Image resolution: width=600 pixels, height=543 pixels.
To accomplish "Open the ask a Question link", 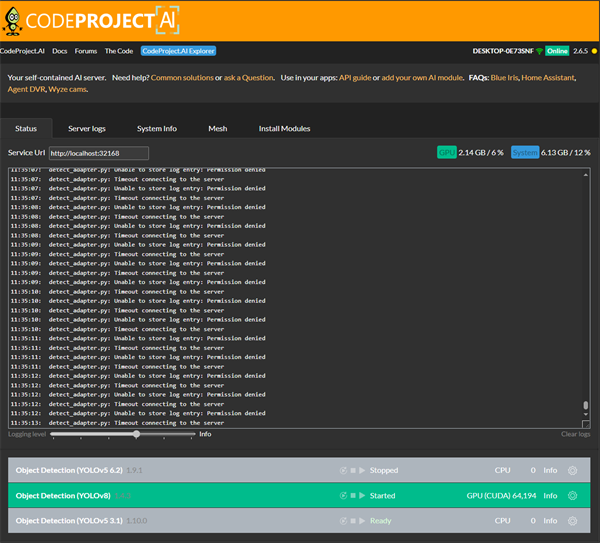I will point(249,78).
